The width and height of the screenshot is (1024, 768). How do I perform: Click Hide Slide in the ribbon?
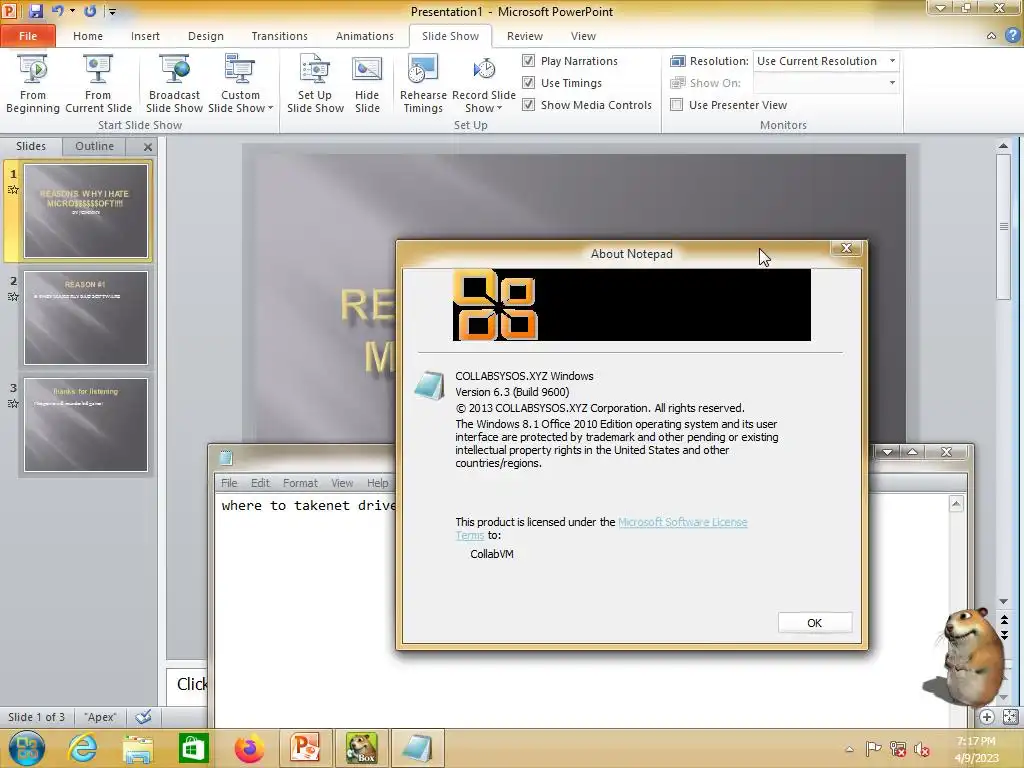tap(367, 84)
